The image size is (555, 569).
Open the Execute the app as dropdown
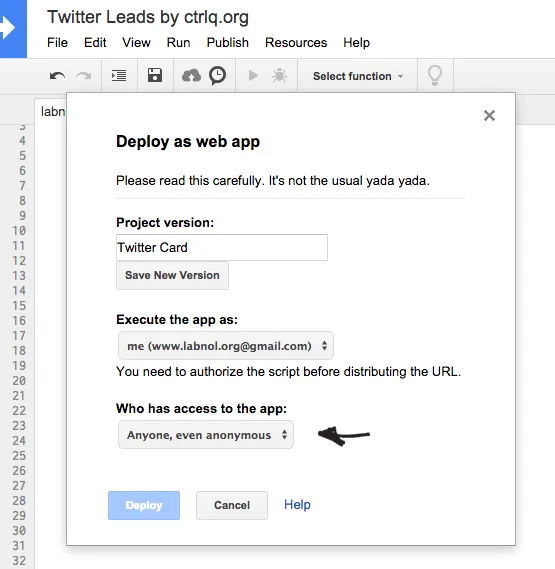pyautogui.click(x=226, y=346)
